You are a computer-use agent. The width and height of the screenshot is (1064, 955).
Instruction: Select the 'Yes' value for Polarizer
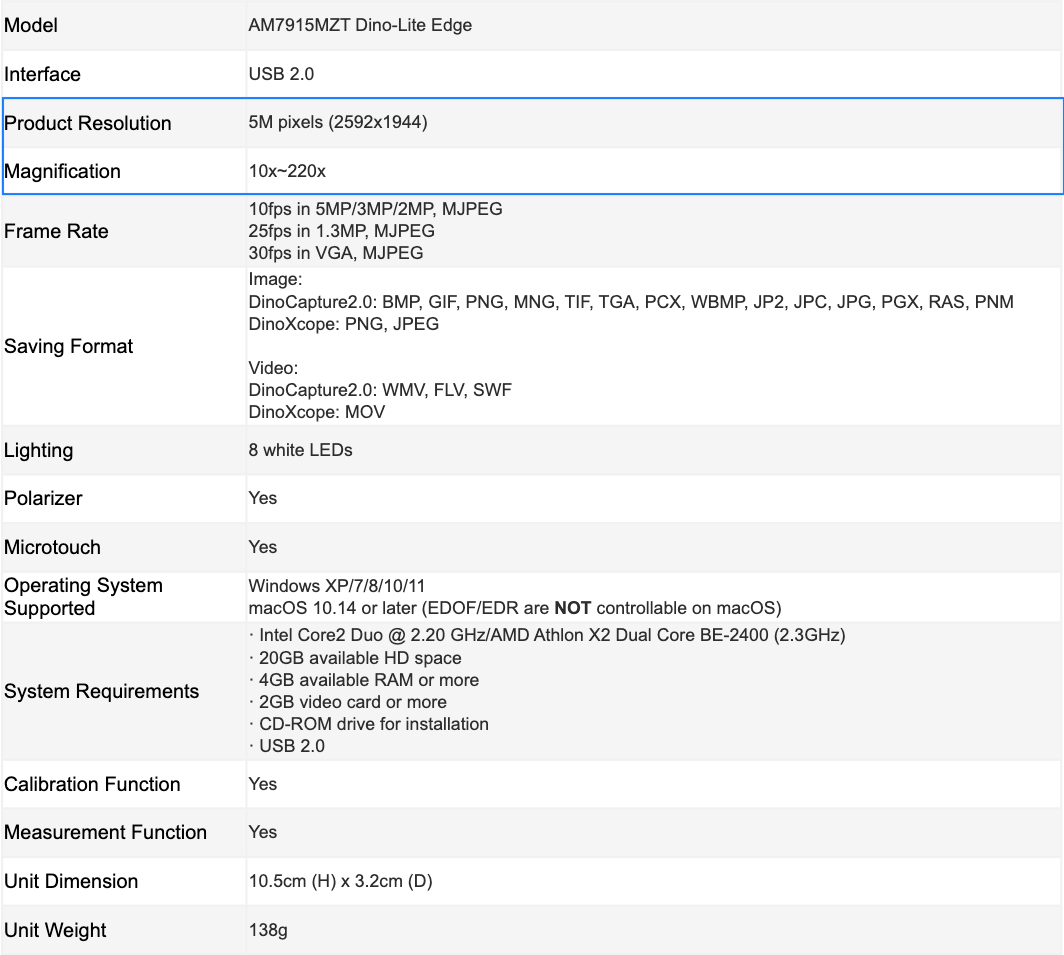click(263, 498)
